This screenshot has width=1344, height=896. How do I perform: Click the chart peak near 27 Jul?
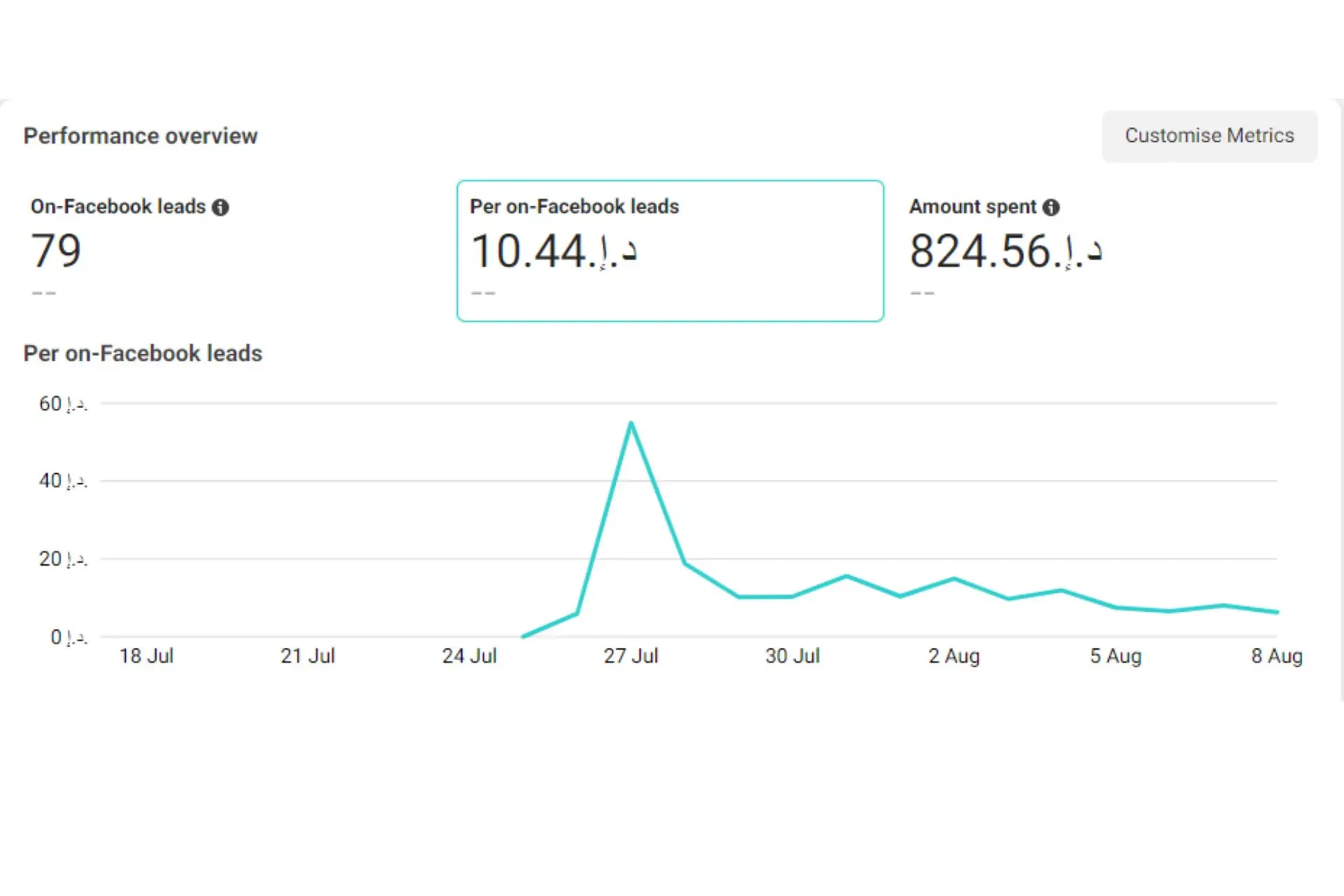631,423
